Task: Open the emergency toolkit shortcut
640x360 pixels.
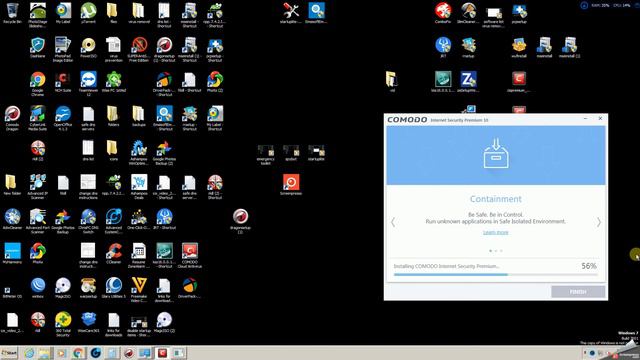Action: coord(265,155)
